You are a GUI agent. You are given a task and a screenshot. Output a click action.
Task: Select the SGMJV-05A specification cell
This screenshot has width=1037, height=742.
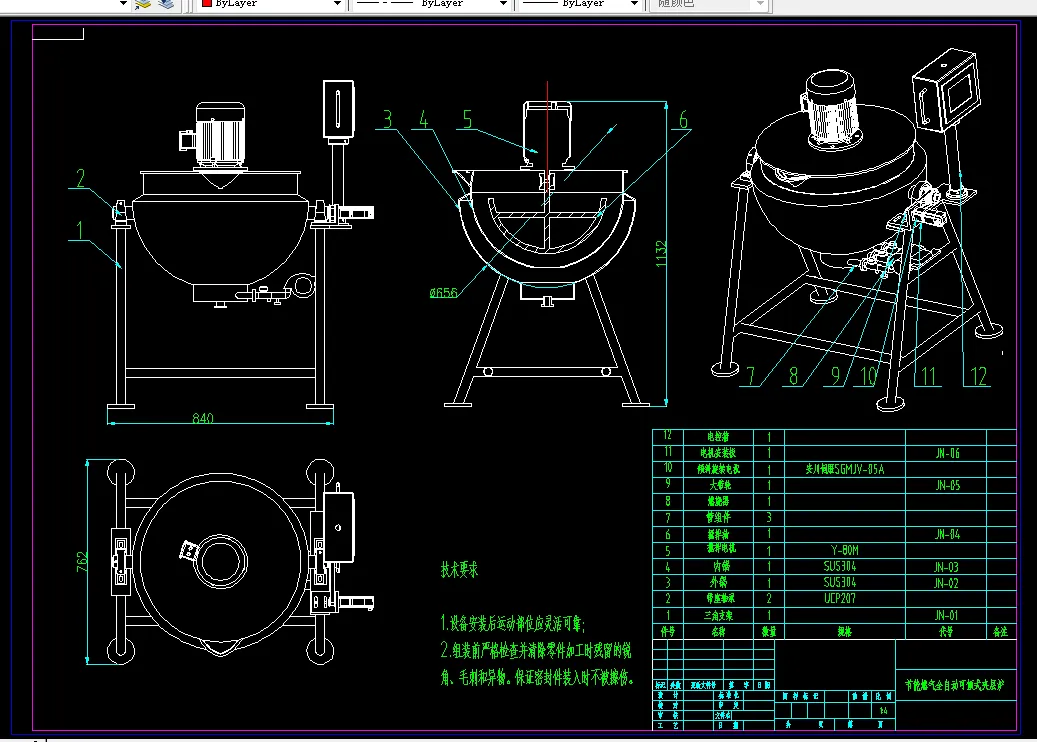tap(845, 469)
